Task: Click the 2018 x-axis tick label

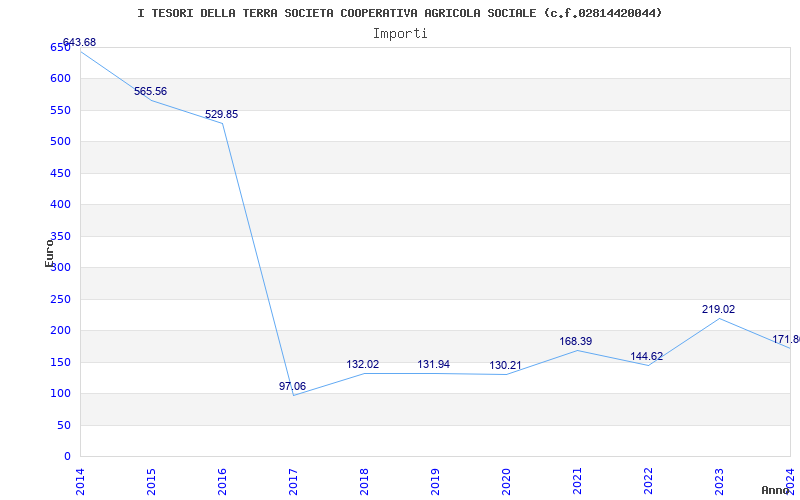Action: (364, 481)
